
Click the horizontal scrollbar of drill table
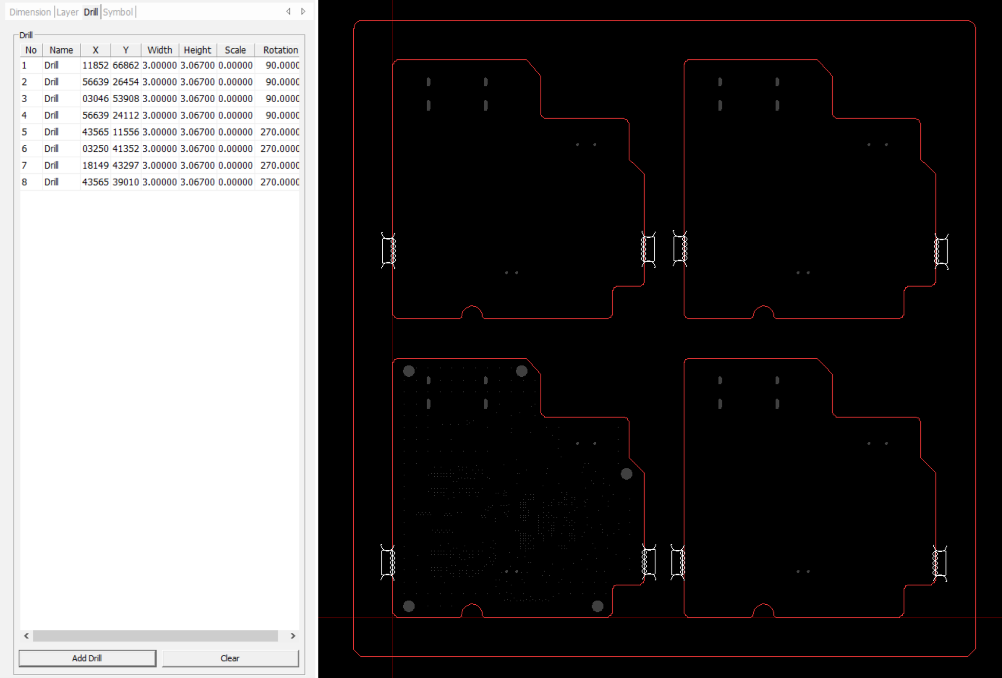tap(155, 636)
